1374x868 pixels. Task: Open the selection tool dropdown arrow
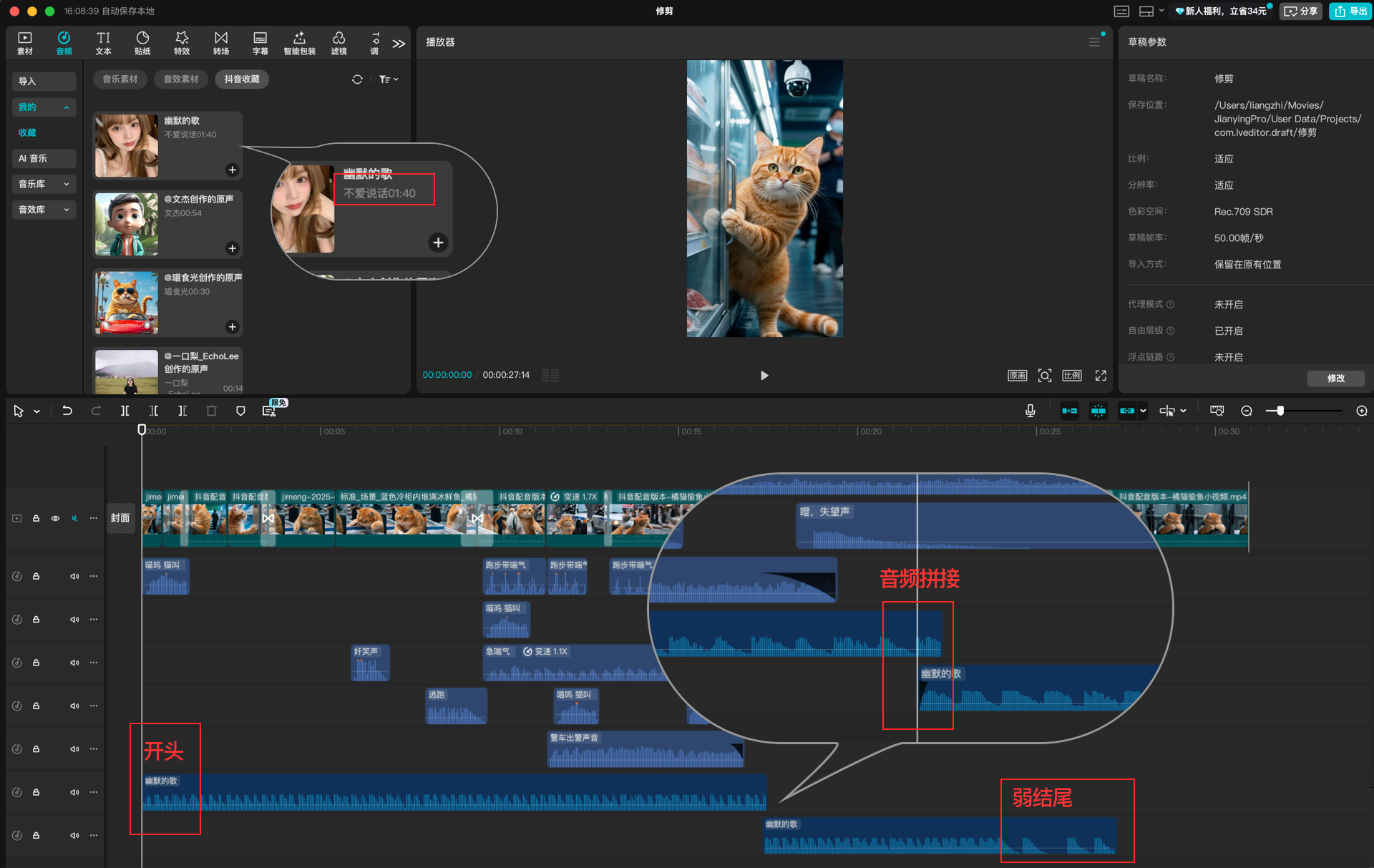(x=36, y=411)
